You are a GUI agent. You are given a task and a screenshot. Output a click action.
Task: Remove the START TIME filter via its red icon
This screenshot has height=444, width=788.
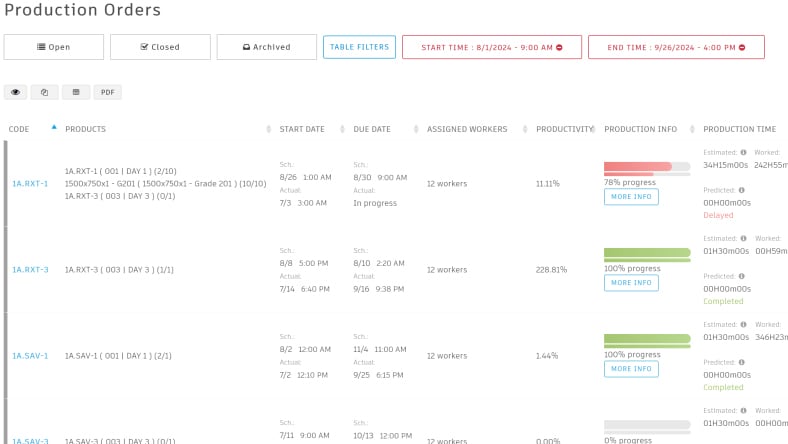click(x=559, y=47)
